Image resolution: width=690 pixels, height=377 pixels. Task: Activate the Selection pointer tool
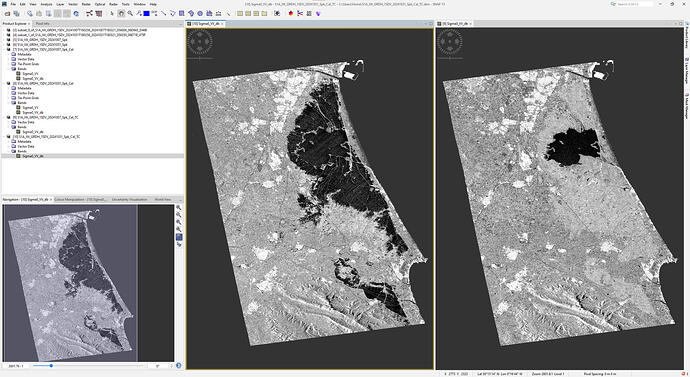pos(112,14)
